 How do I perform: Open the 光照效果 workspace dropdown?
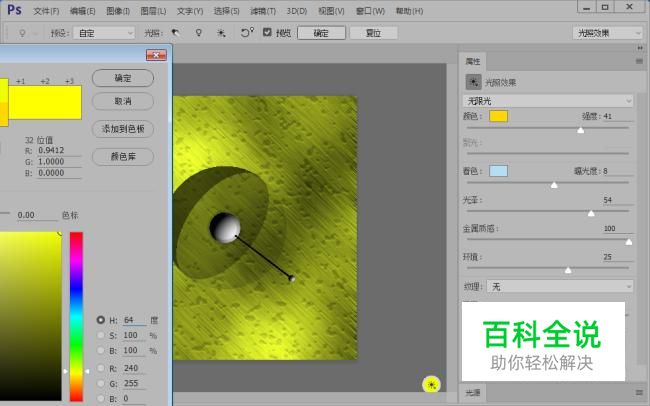607,33
